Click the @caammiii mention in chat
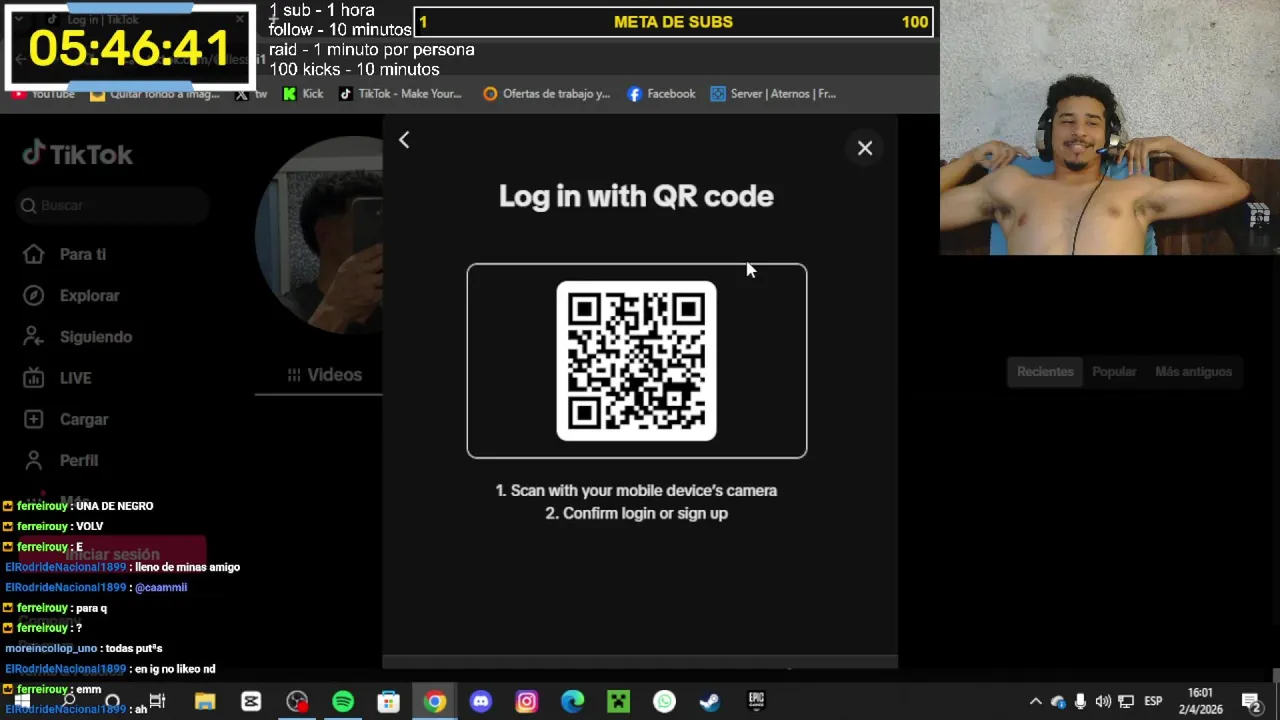Viewport: 1280px width, 720px height. click(x=161, y=588)
